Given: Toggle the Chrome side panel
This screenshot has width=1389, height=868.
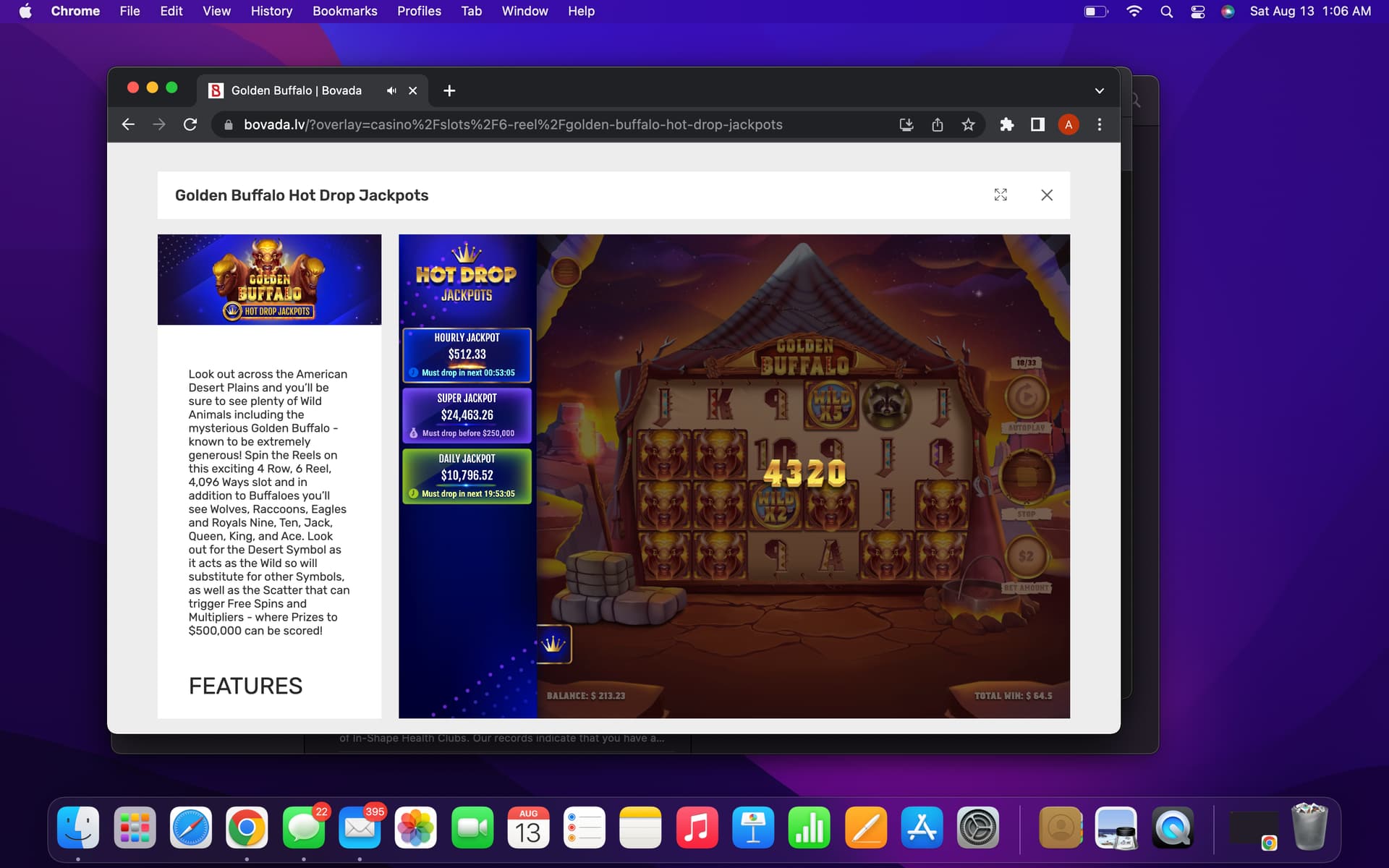Looking at the screenshot, I should coord(1037,124).
